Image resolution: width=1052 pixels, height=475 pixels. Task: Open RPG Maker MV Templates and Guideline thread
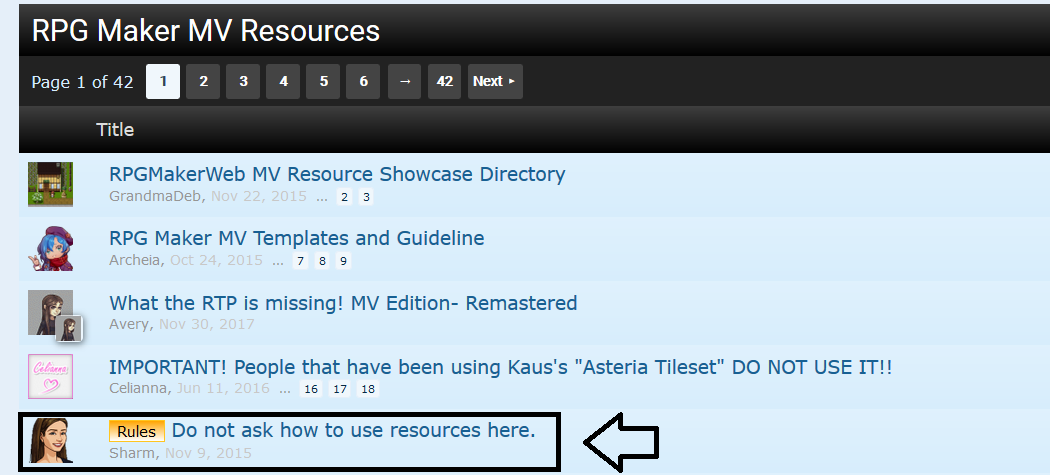click(297, 239)
